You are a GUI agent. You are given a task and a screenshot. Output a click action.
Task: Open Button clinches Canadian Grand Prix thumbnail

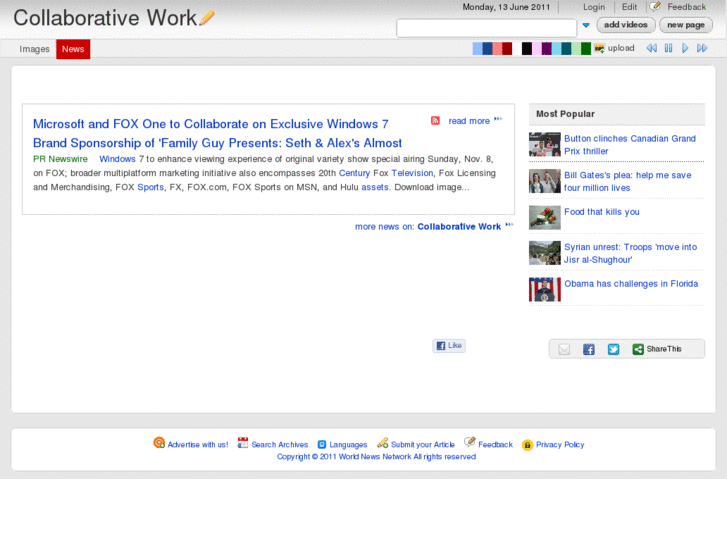[545, 144]
